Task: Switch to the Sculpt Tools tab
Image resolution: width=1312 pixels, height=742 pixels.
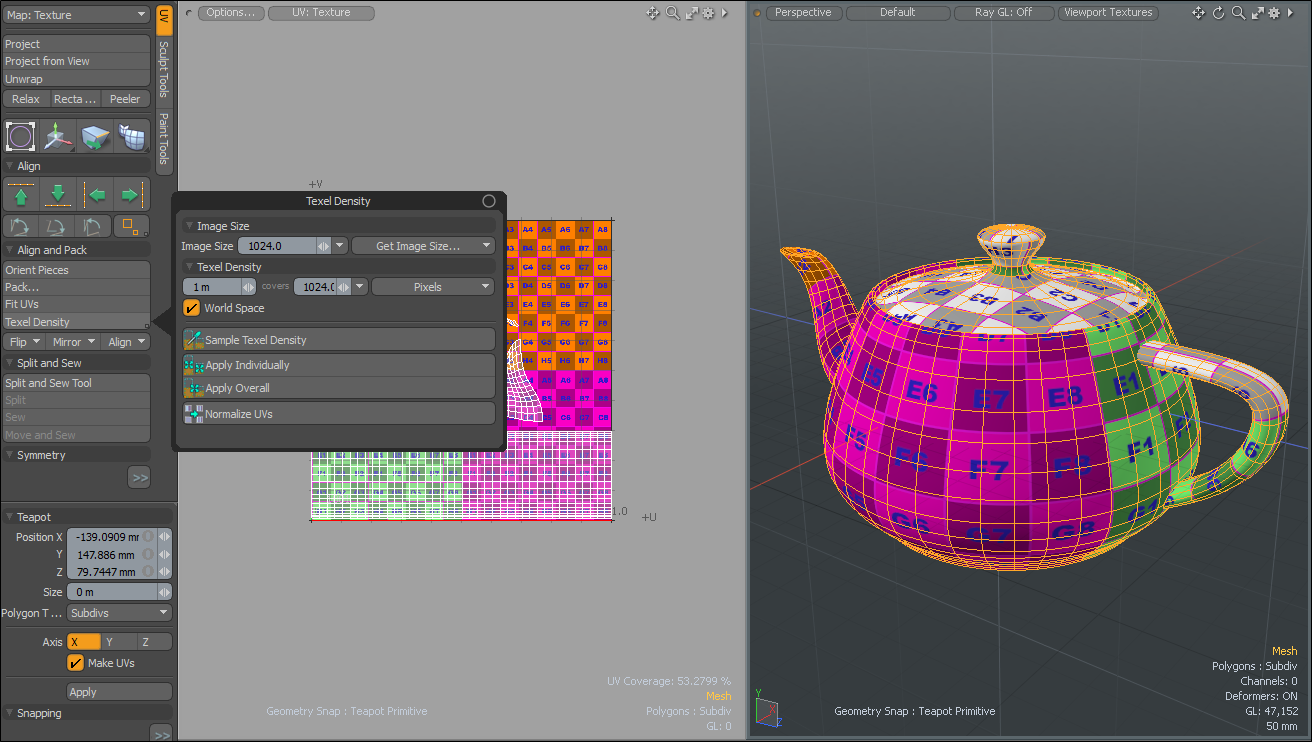Action: [x=164, y=69]
